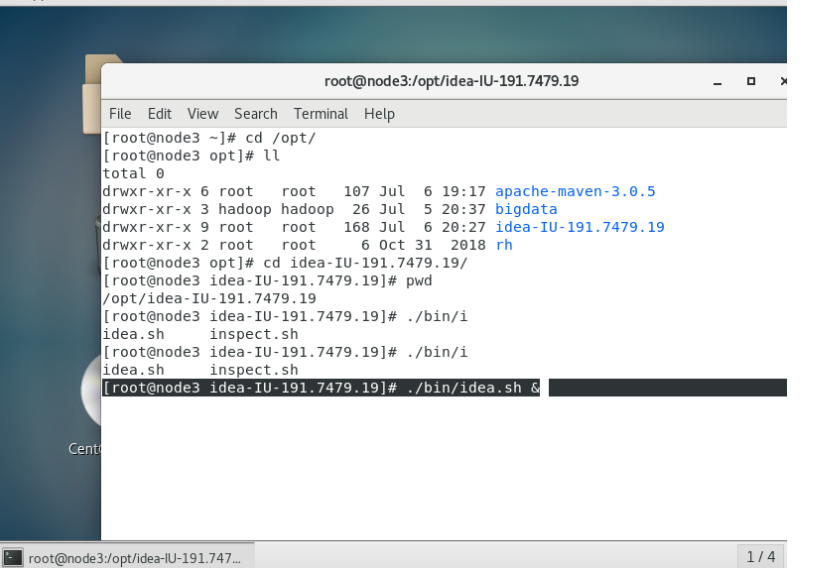
Task: Click the apache-maven-3.0.5 directory name
Action: (x=575, y=192)
